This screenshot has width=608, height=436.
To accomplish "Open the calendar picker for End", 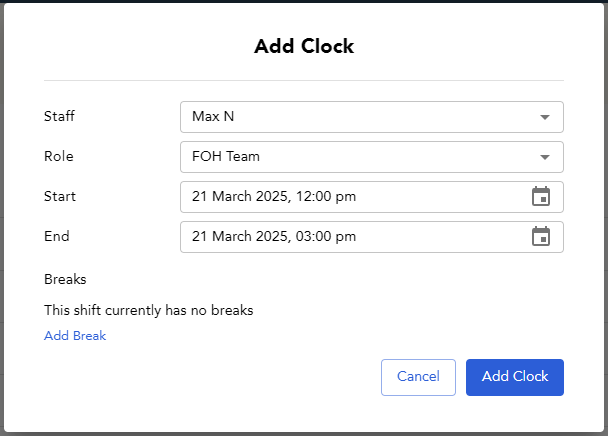I will pos(541,236).
